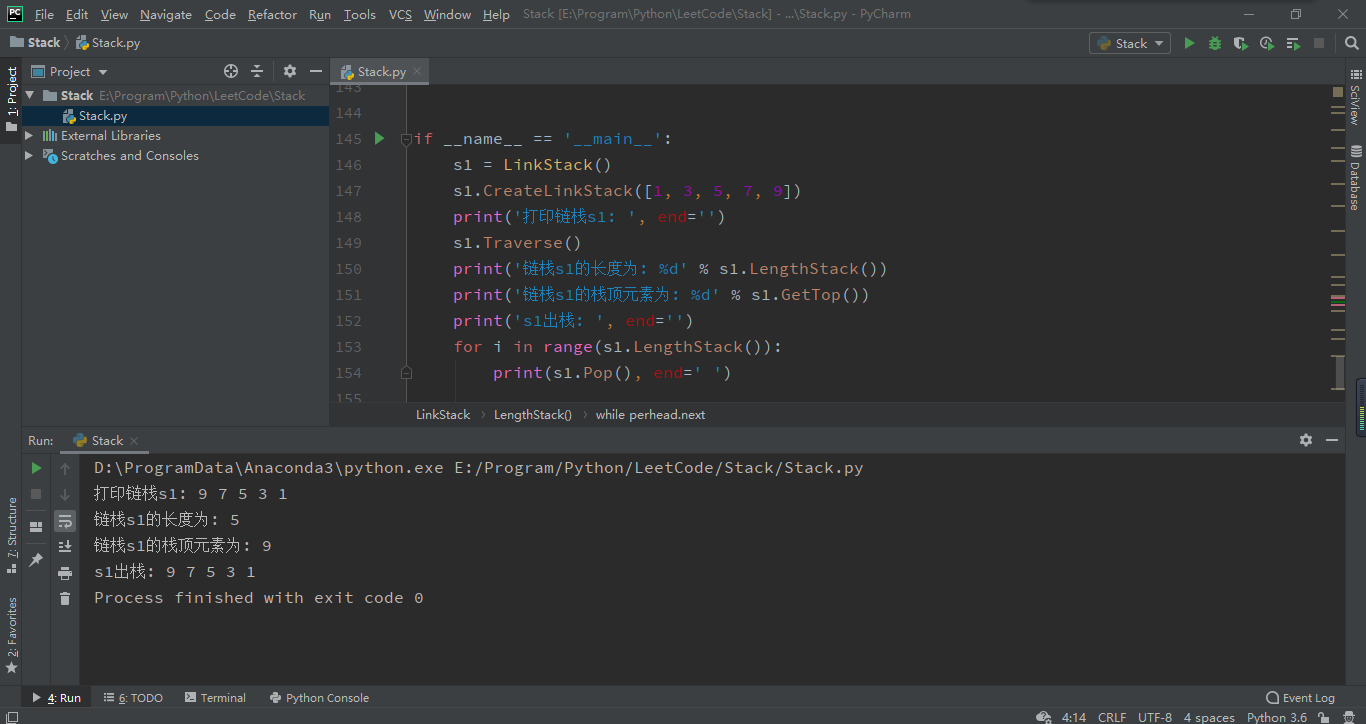Open Run panel settings gear icon
This screenshot has height=724, width=1366.
click(1306, 440)
